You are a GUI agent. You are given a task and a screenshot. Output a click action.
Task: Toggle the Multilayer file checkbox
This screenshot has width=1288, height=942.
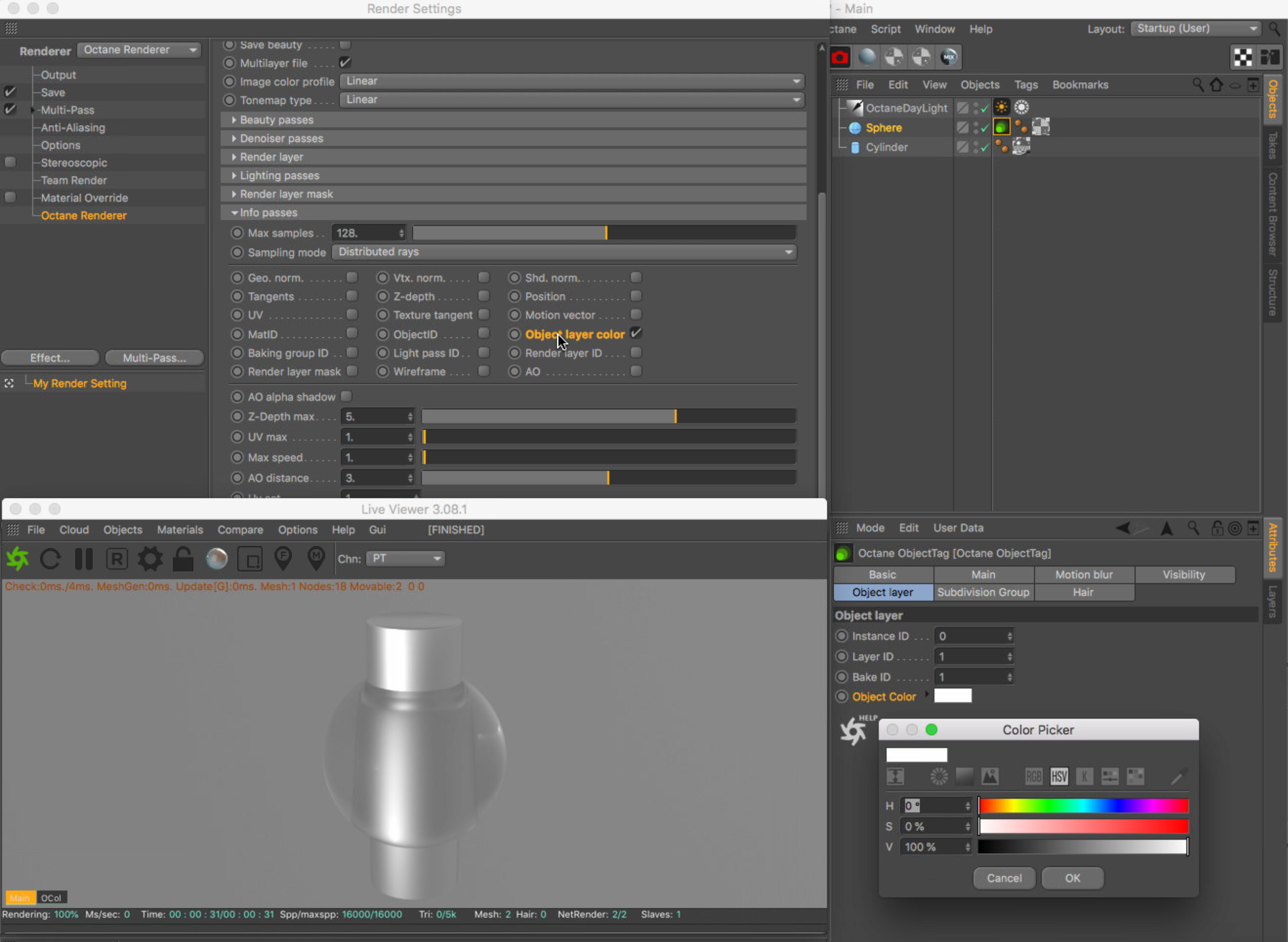345,63
